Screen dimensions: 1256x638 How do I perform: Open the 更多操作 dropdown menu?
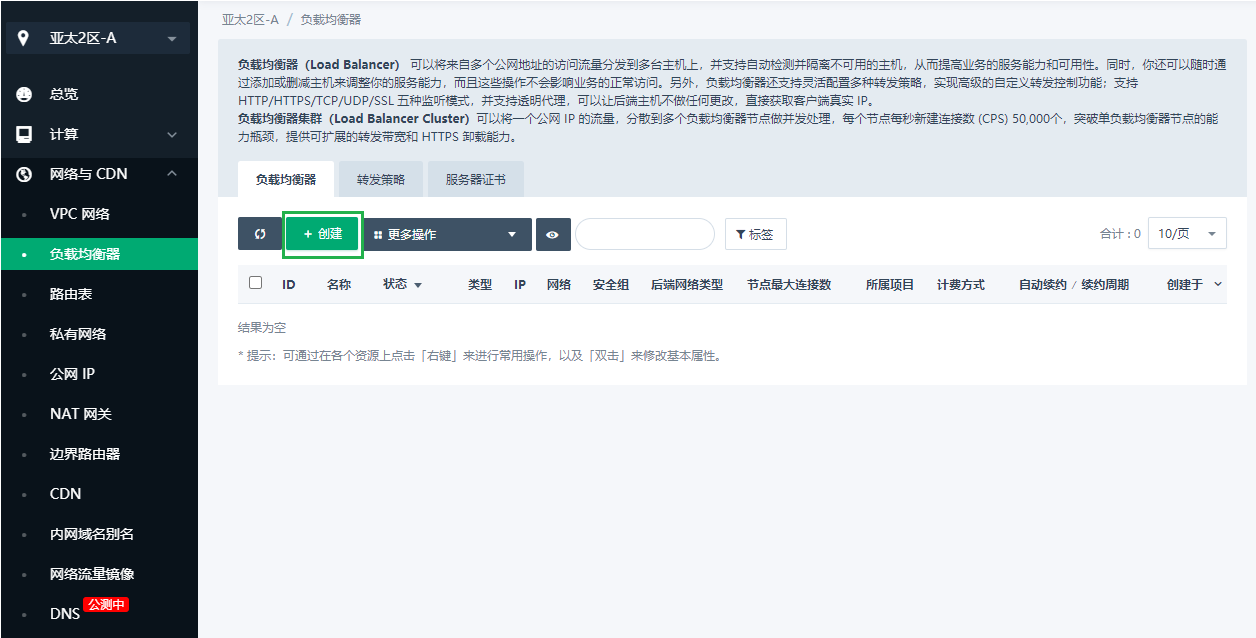446,234
